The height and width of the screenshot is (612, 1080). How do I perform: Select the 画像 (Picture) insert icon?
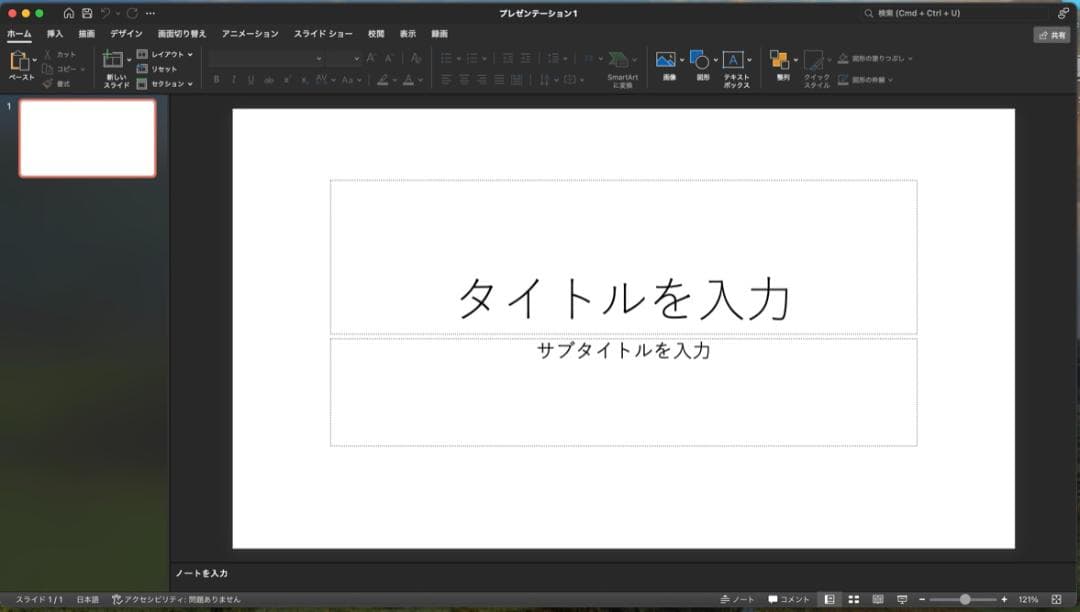click(x=666, y=60)
